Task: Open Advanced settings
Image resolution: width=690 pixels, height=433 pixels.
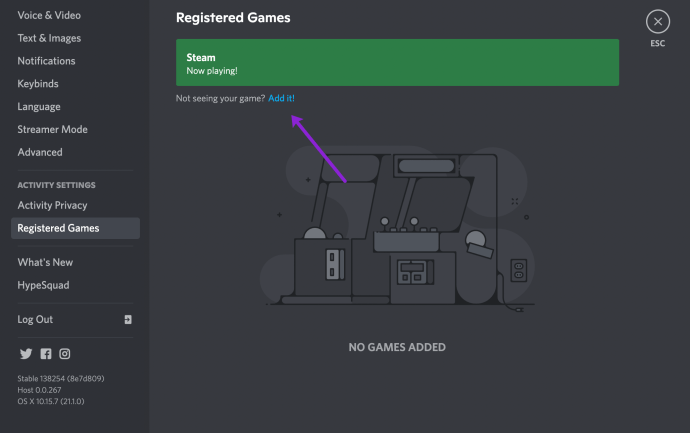Action: (40, 153)
